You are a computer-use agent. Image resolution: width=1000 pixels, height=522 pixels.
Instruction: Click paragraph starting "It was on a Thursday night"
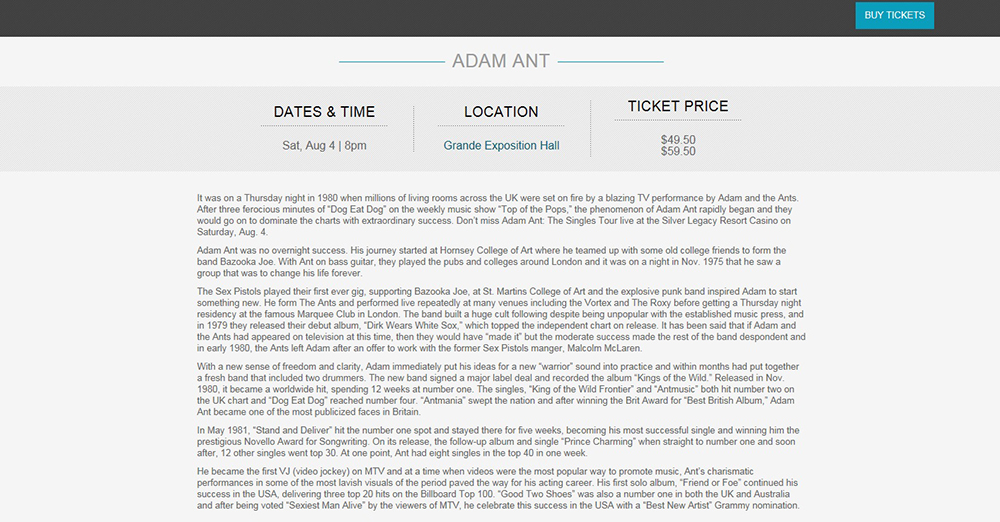click(x=498, y=215)
